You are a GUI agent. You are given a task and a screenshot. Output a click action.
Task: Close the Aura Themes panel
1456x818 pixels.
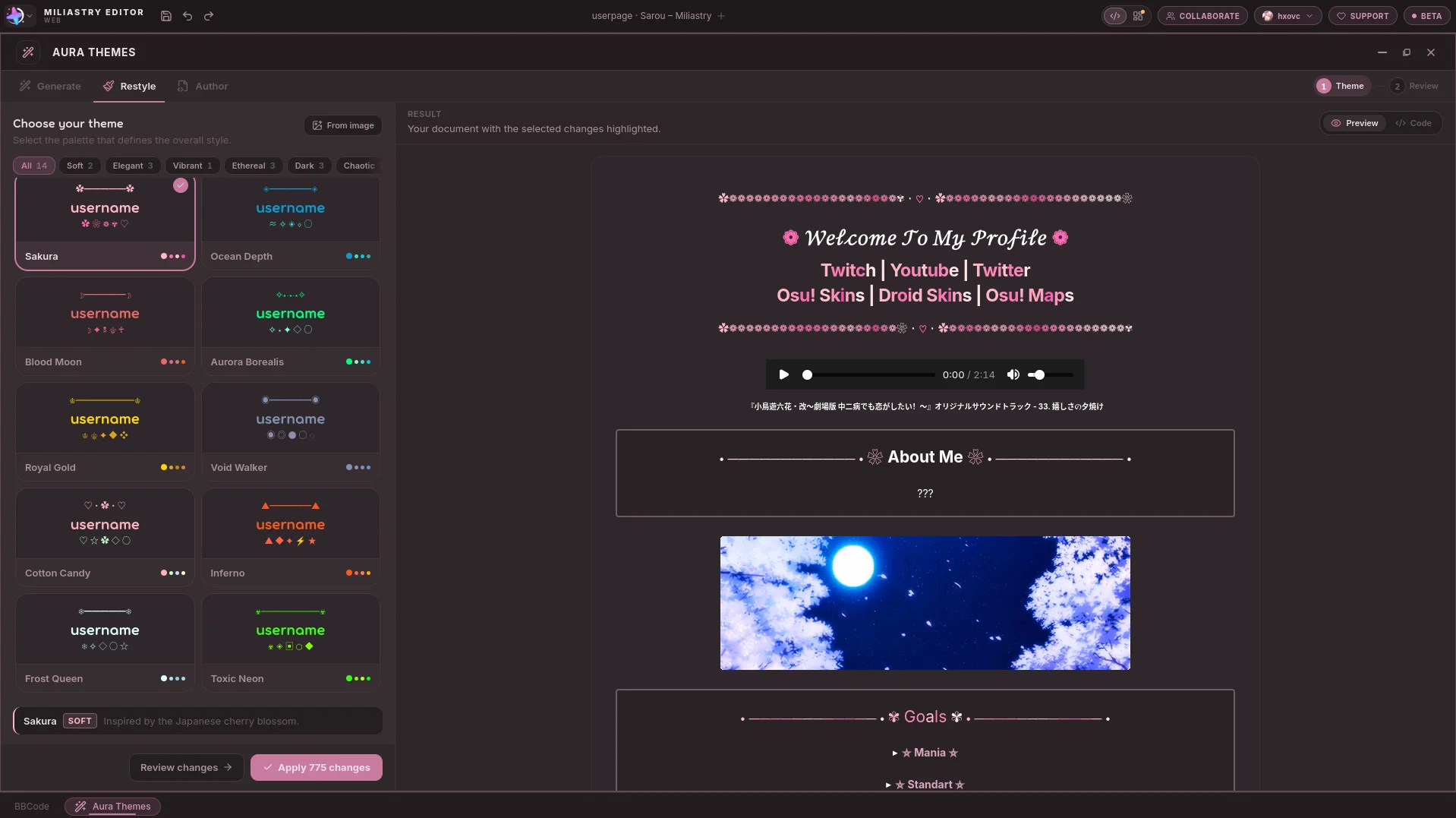point(1431,52)
